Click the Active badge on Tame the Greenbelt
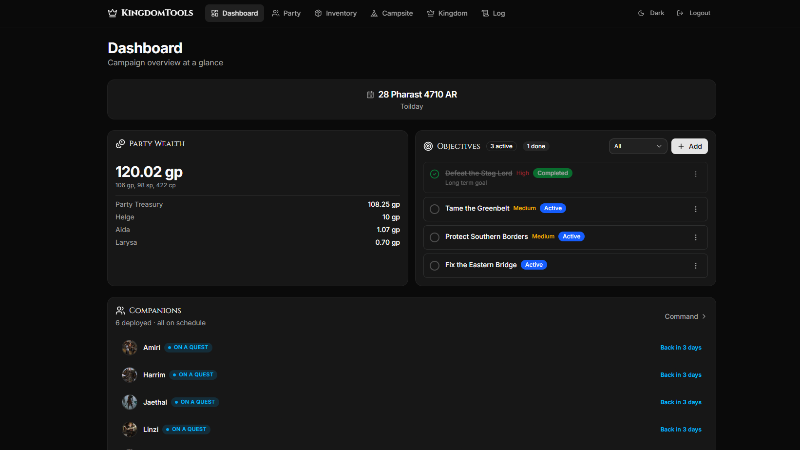Image resolution: width=800 pixels, height=450 pixels. (553, 208)
